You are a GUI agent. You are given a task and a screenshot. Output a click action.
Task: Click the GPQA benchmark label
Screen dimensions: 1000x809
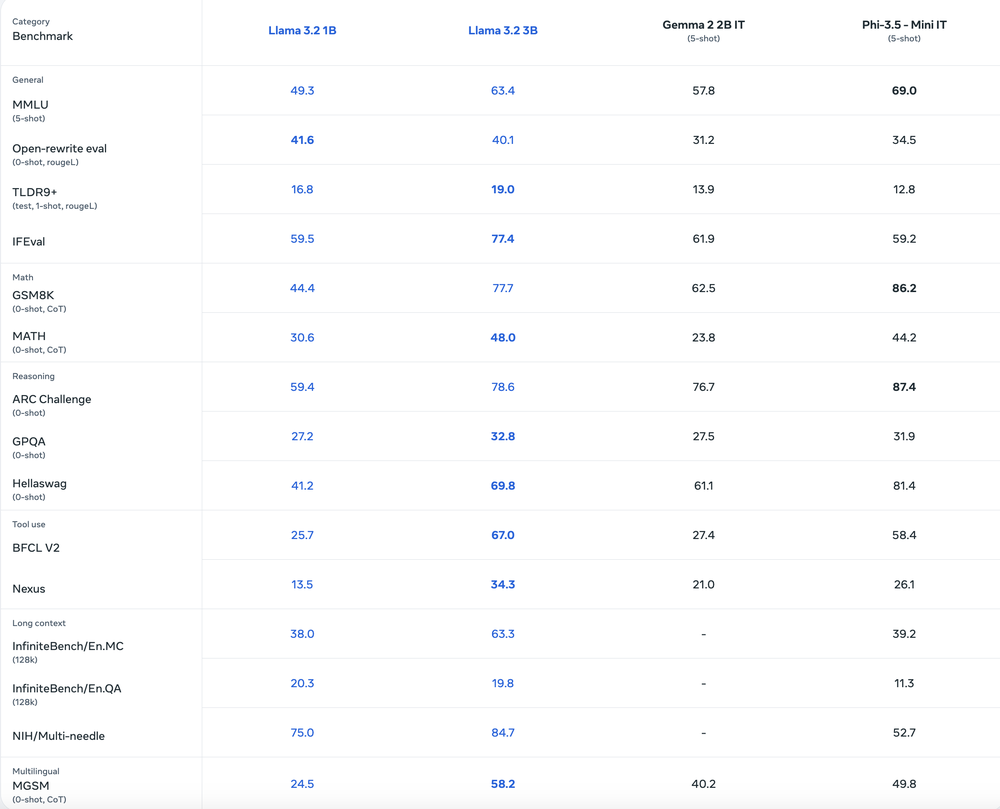(29, 441)
